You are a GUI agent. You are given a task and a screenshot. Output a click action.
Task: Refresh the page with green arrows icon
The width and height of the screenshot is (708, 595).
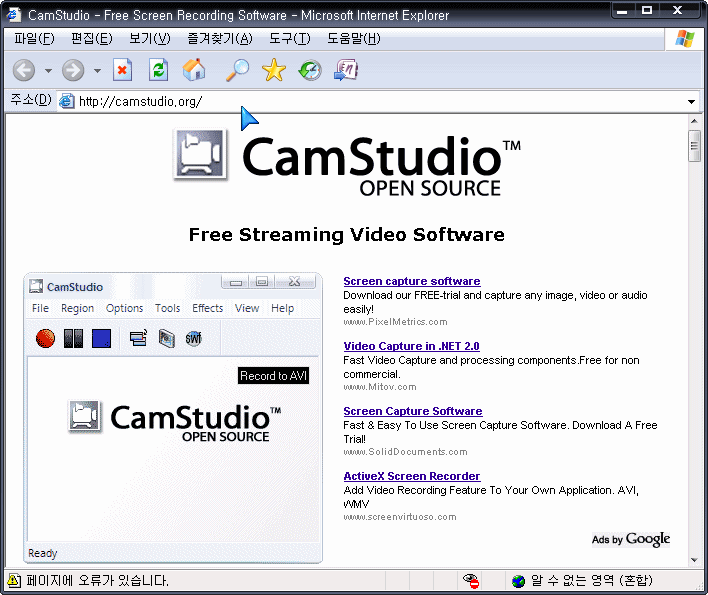pyautogui.click(x=158, y=70)
